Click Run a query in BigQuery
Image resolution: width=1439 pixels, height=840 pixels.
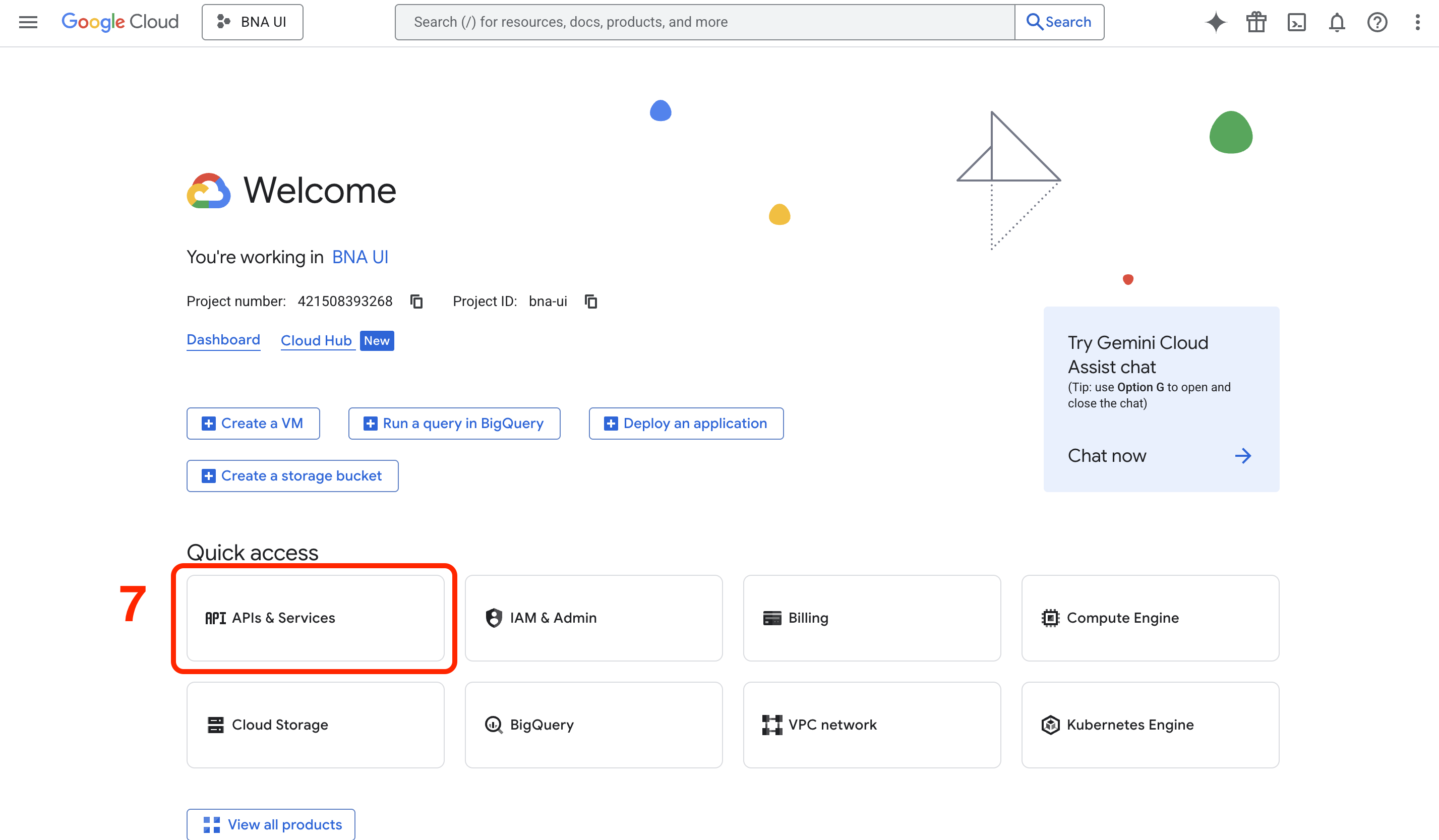tap(454, 423)
